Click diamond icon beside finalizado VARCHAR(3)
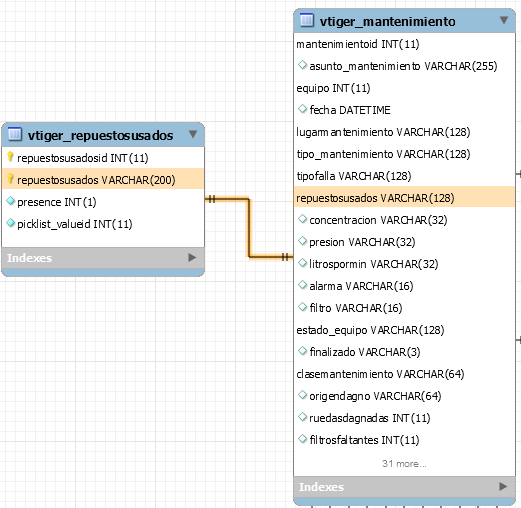The width and height of the screenshot is (521, 508). tap(302, 351)
